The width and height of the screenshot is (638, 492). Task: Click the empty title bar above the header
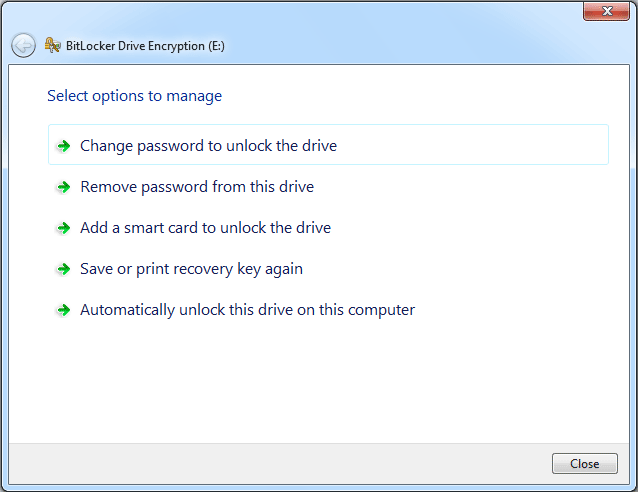point(300,14)
